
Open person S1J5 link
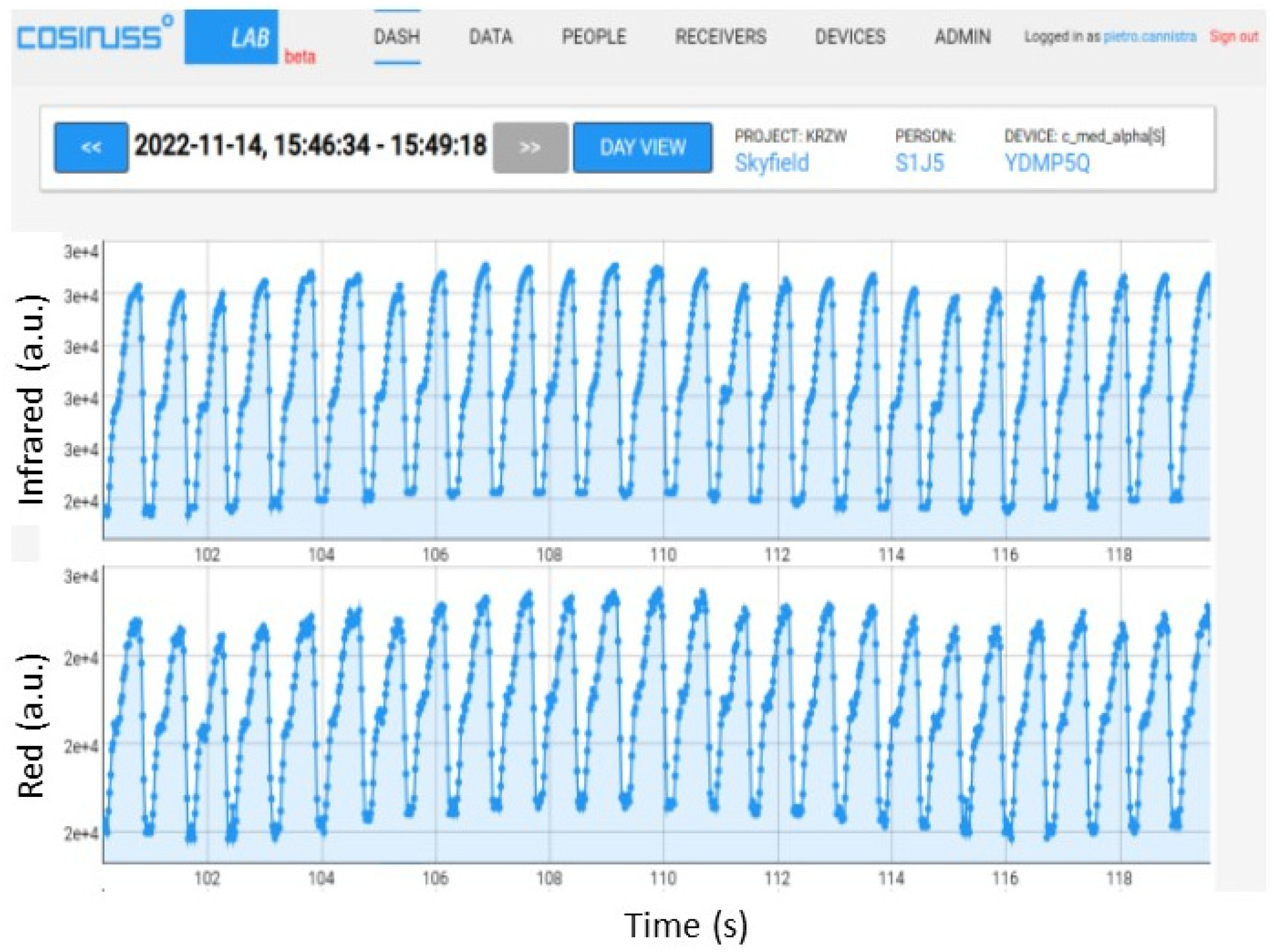tap(919, 162)
